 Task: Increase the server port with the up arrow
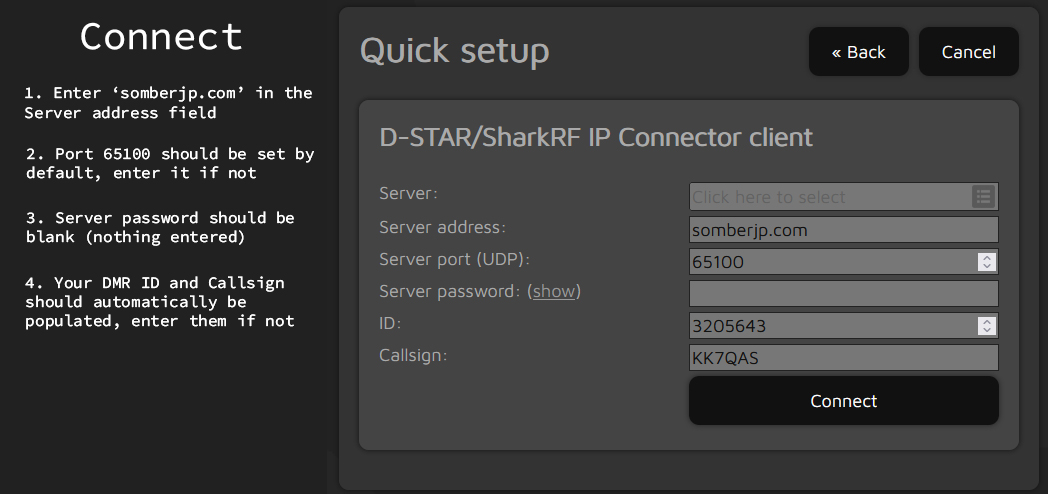[987, 257]
